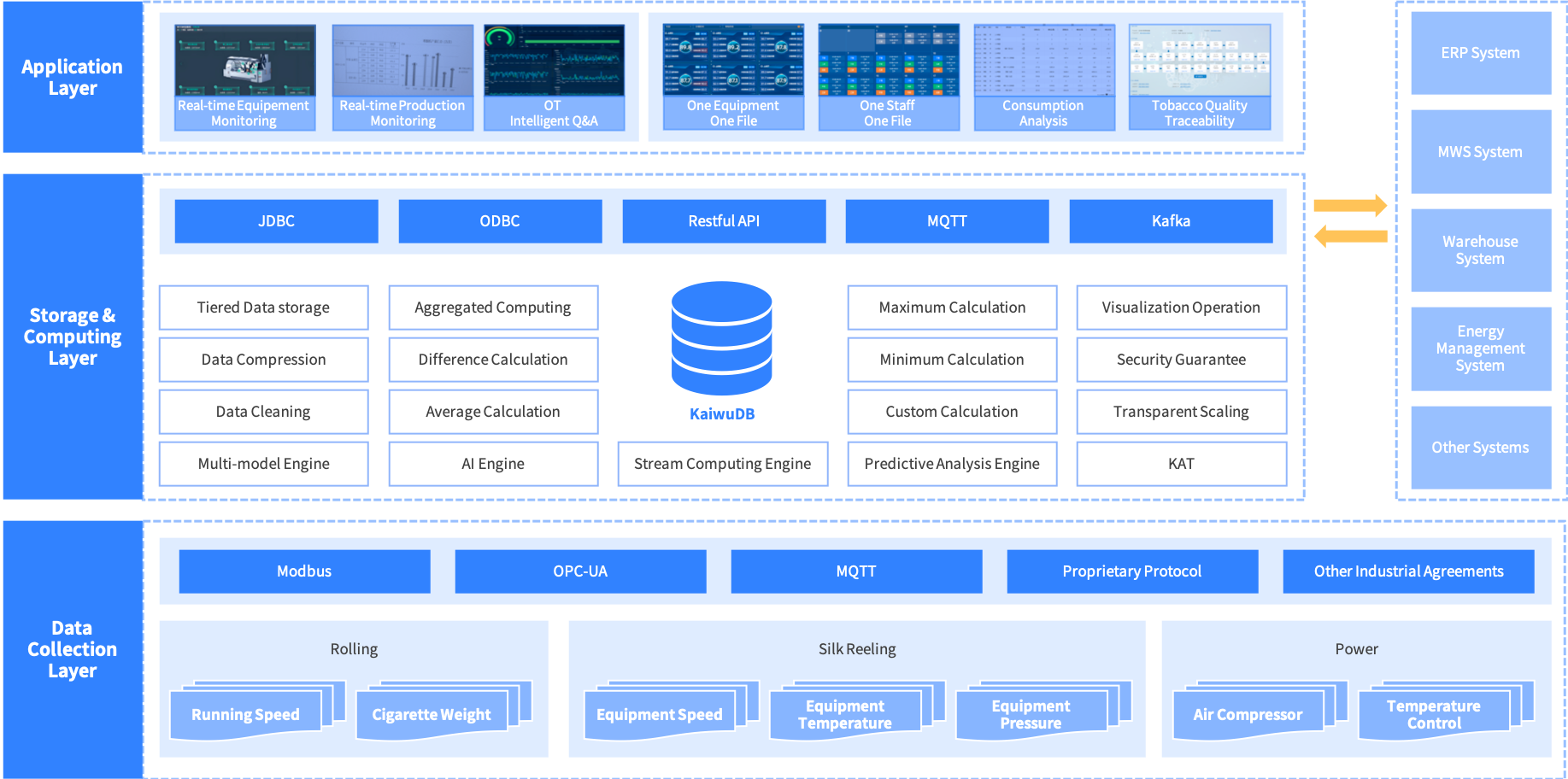Select the JDBC interface button
The image size is (1568, 779).
click(277, 221)
